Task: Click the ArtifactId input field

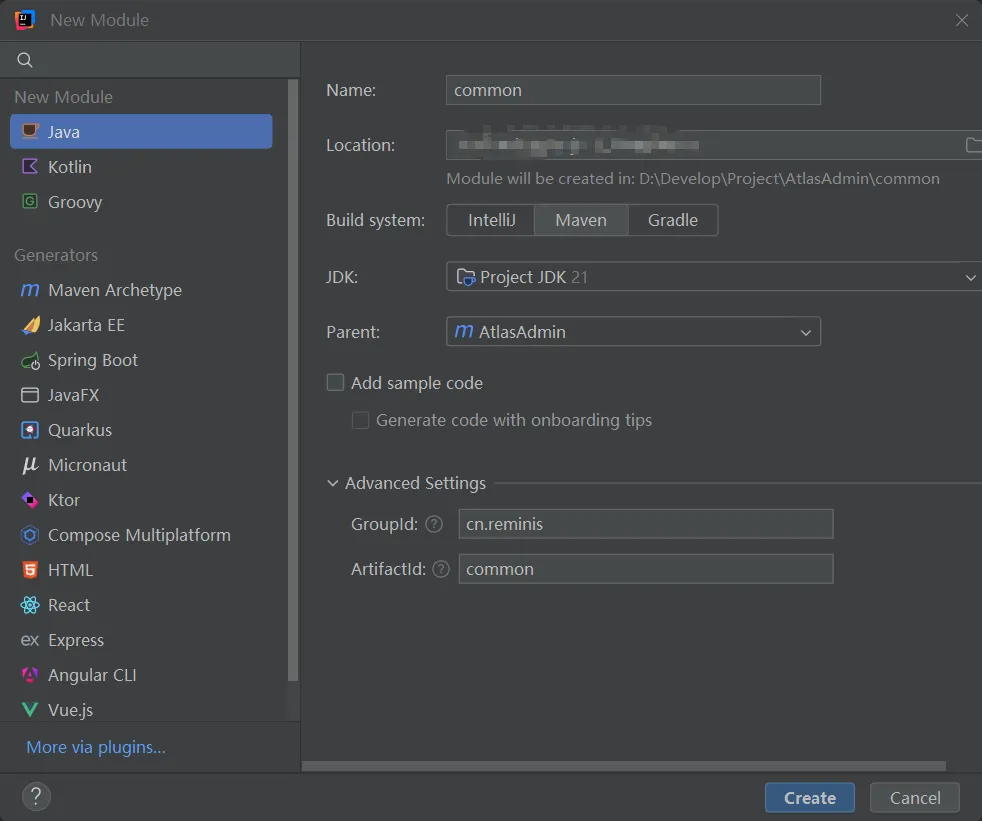Action: tap(645, 569)
